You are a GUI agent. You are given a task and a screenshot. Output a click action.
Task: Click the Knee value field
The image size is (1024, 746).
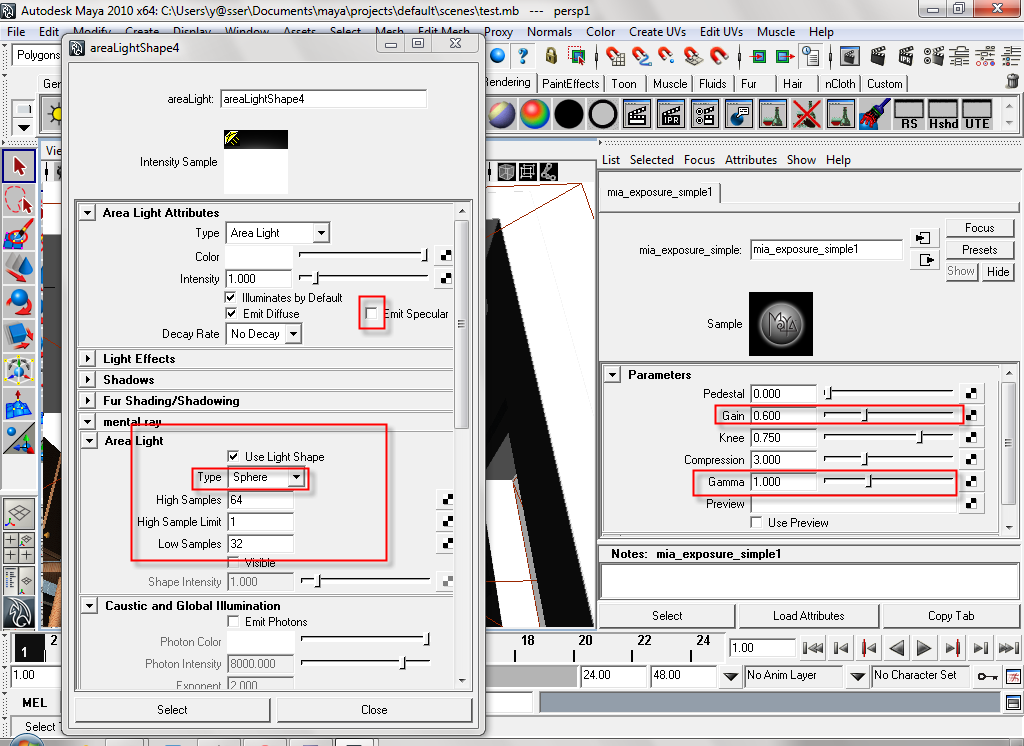coord(783,438)
